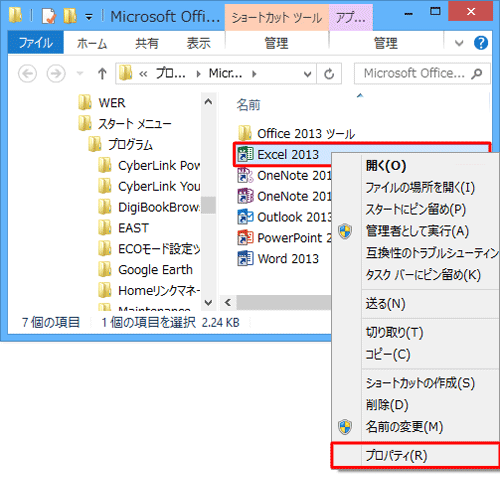Open Explorer help question mark

click(481, 43)
